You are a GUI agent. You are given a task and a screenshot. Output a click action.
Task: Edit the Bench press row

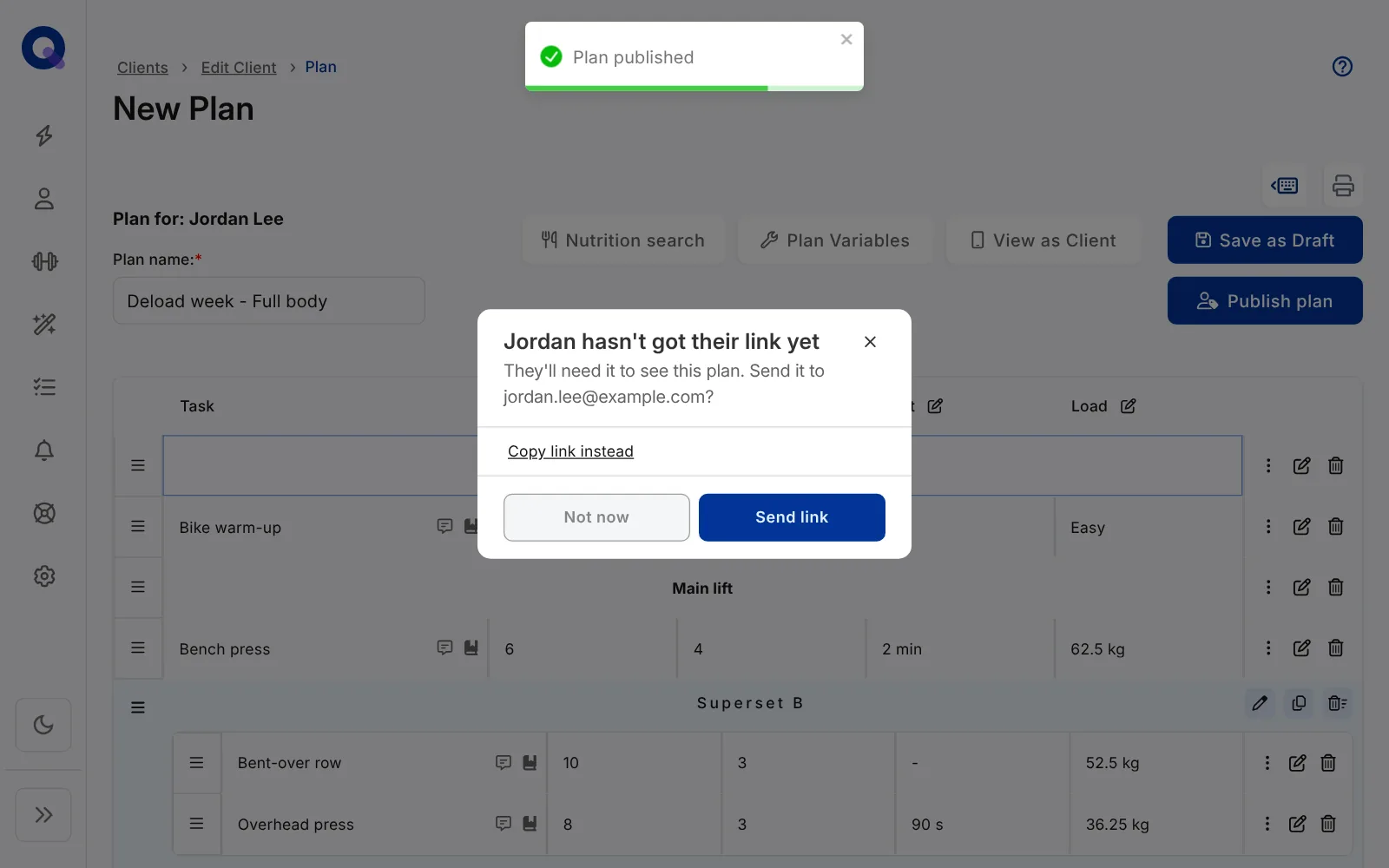(1301, 648)
